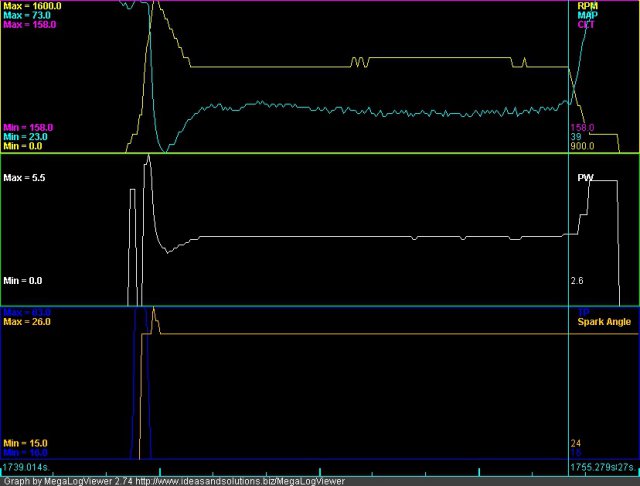Select the white PW trace label
640x486 pixels.
coord(585,177)
